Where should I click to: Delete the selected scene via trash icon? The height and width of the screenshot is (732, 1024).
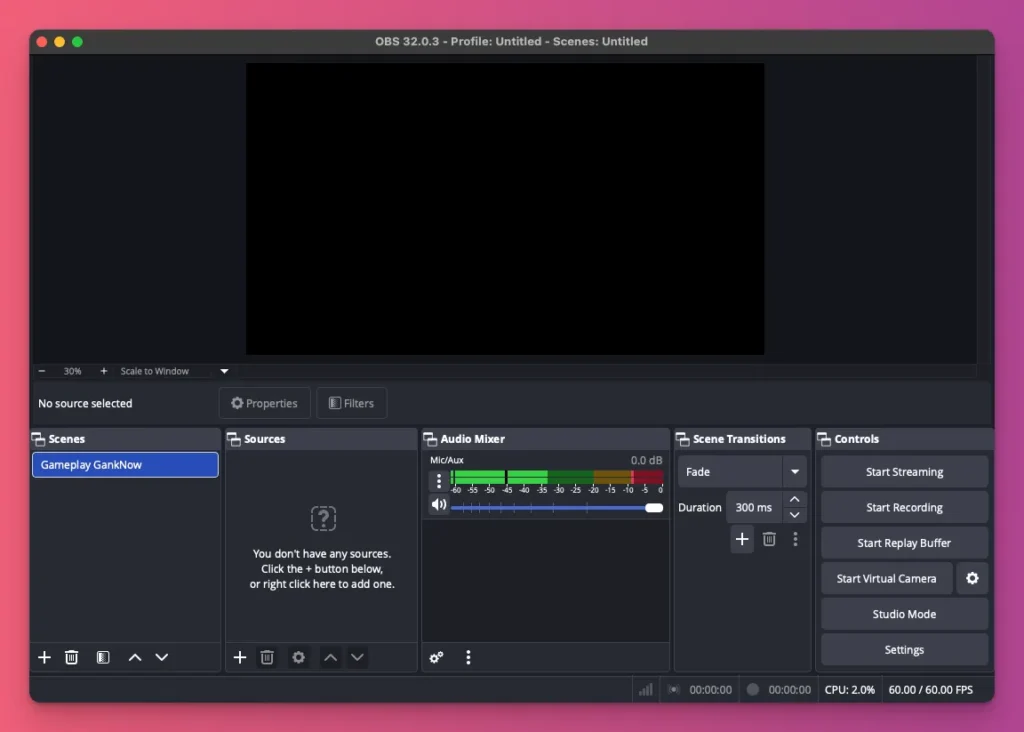click(71, 657)
